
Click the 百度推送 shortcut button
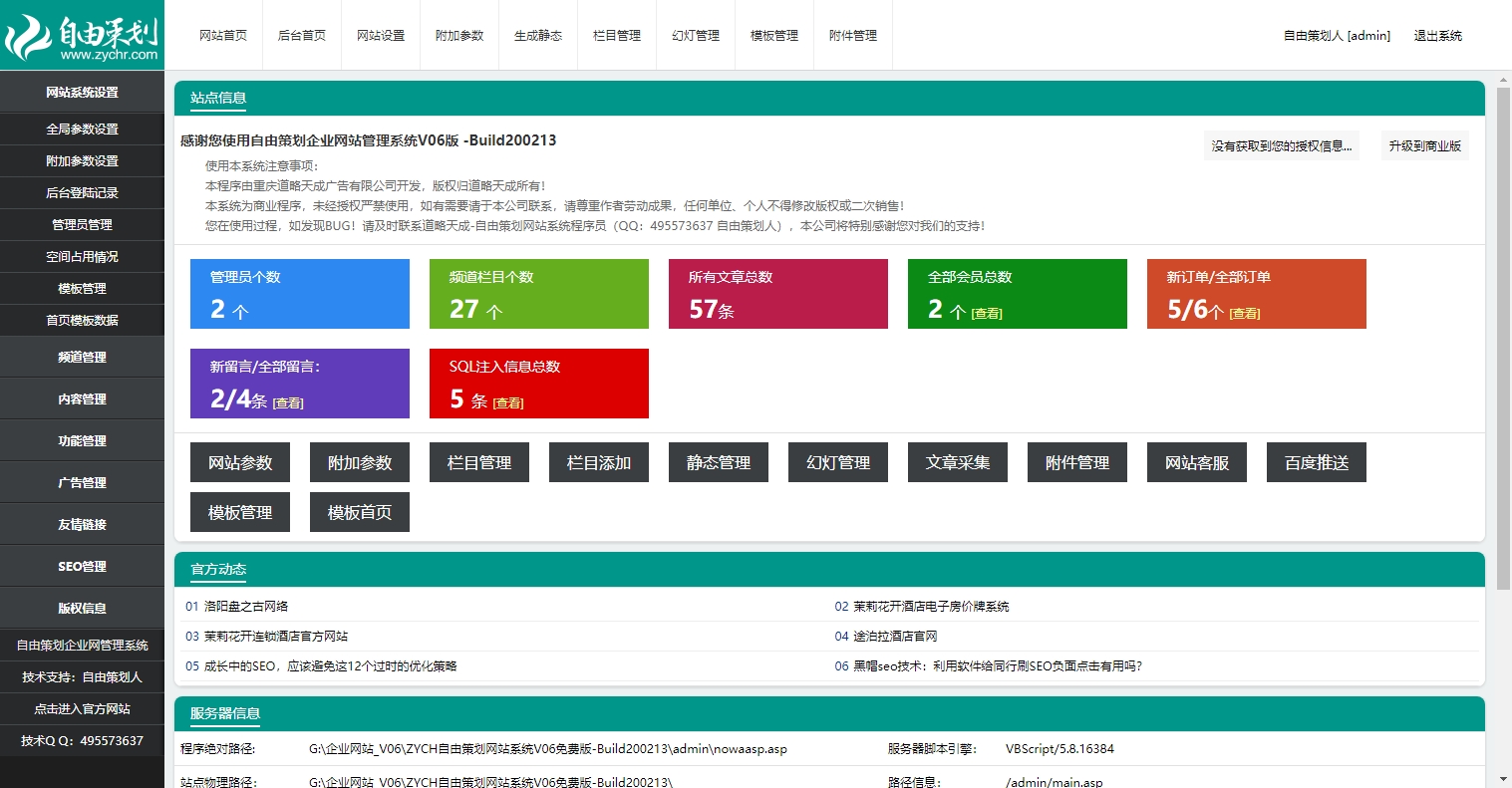1316,463
